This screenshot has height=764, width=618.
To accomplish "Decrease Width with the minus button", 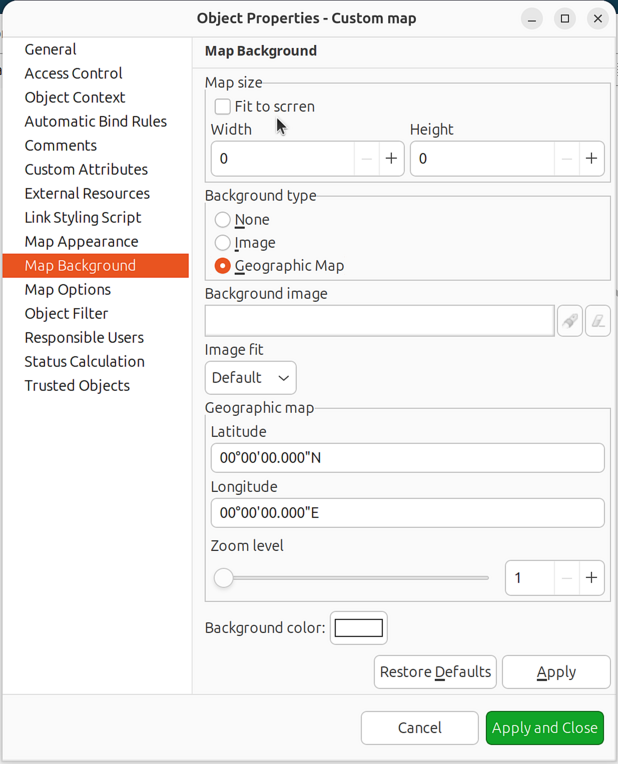I will tap(367, 159).
